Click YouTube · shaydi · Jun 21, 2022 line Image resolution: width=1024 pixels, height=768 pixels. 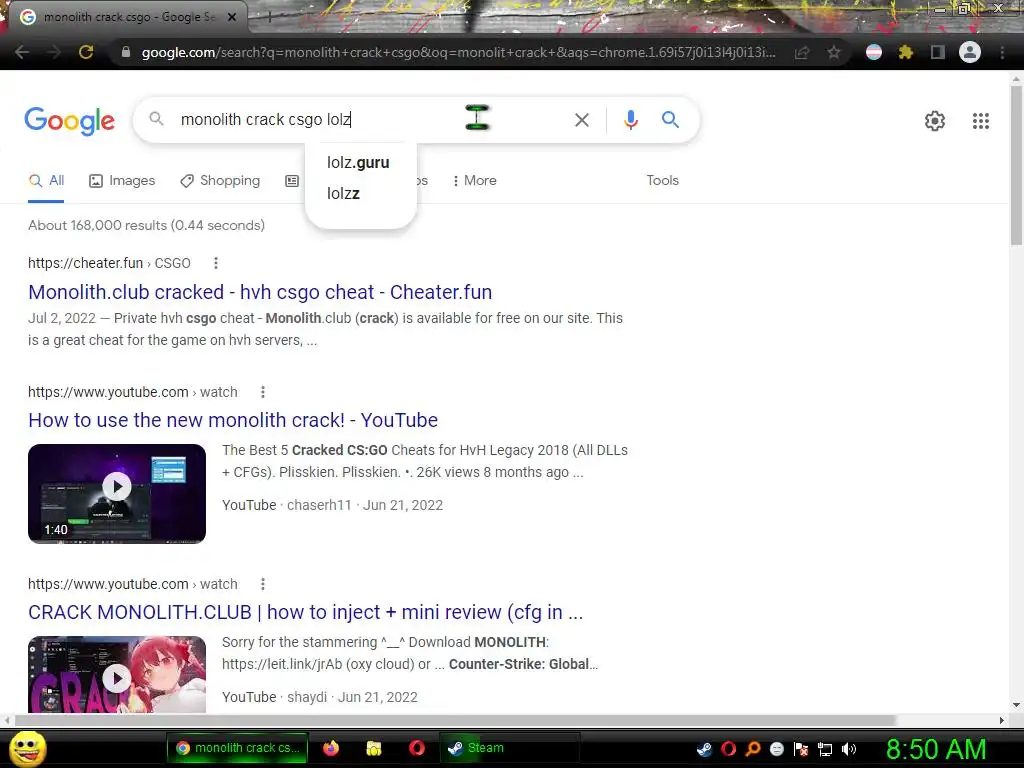(319, 697)
